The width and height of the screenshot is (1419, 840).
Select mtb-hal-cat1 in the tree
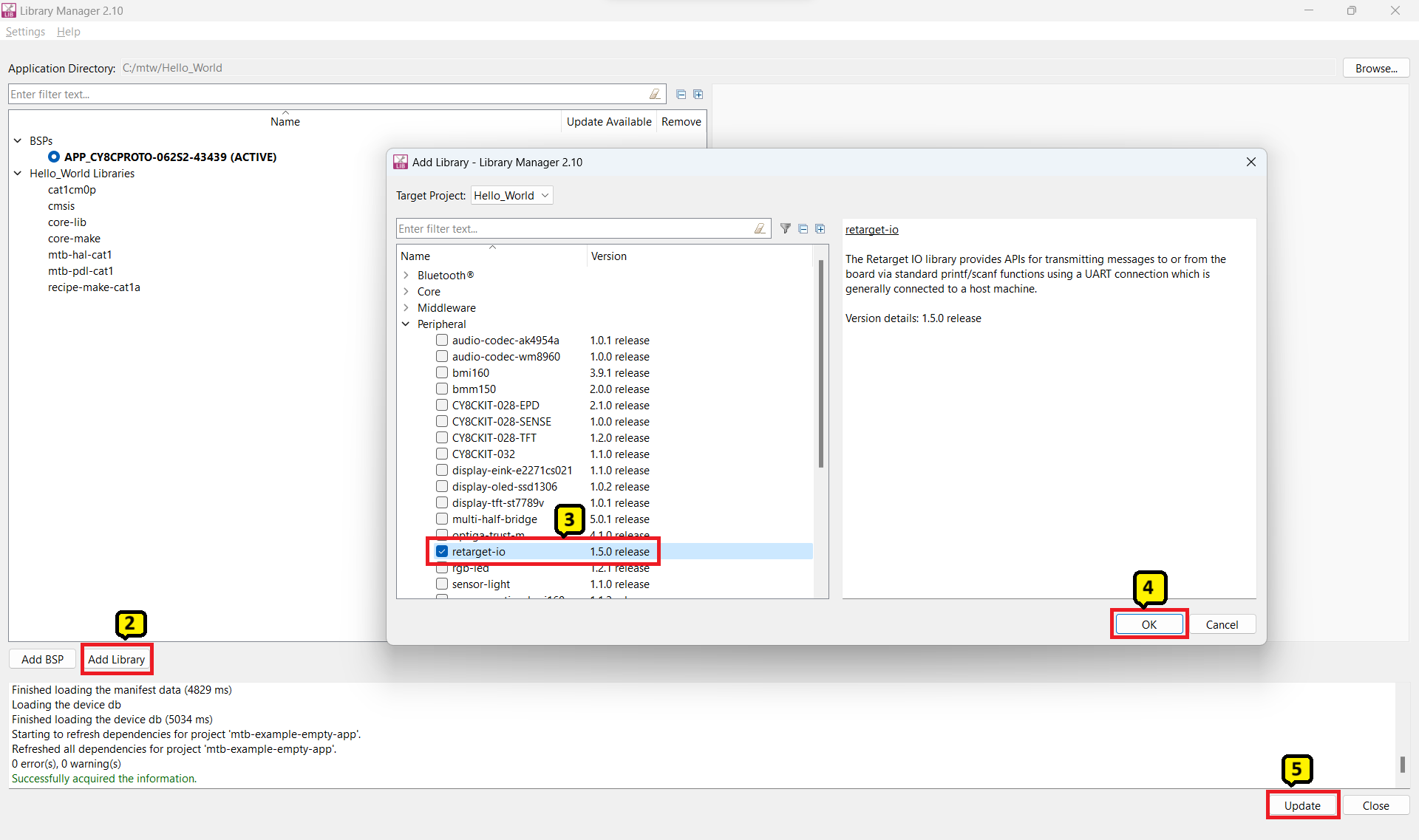click(x=80, y=255)
